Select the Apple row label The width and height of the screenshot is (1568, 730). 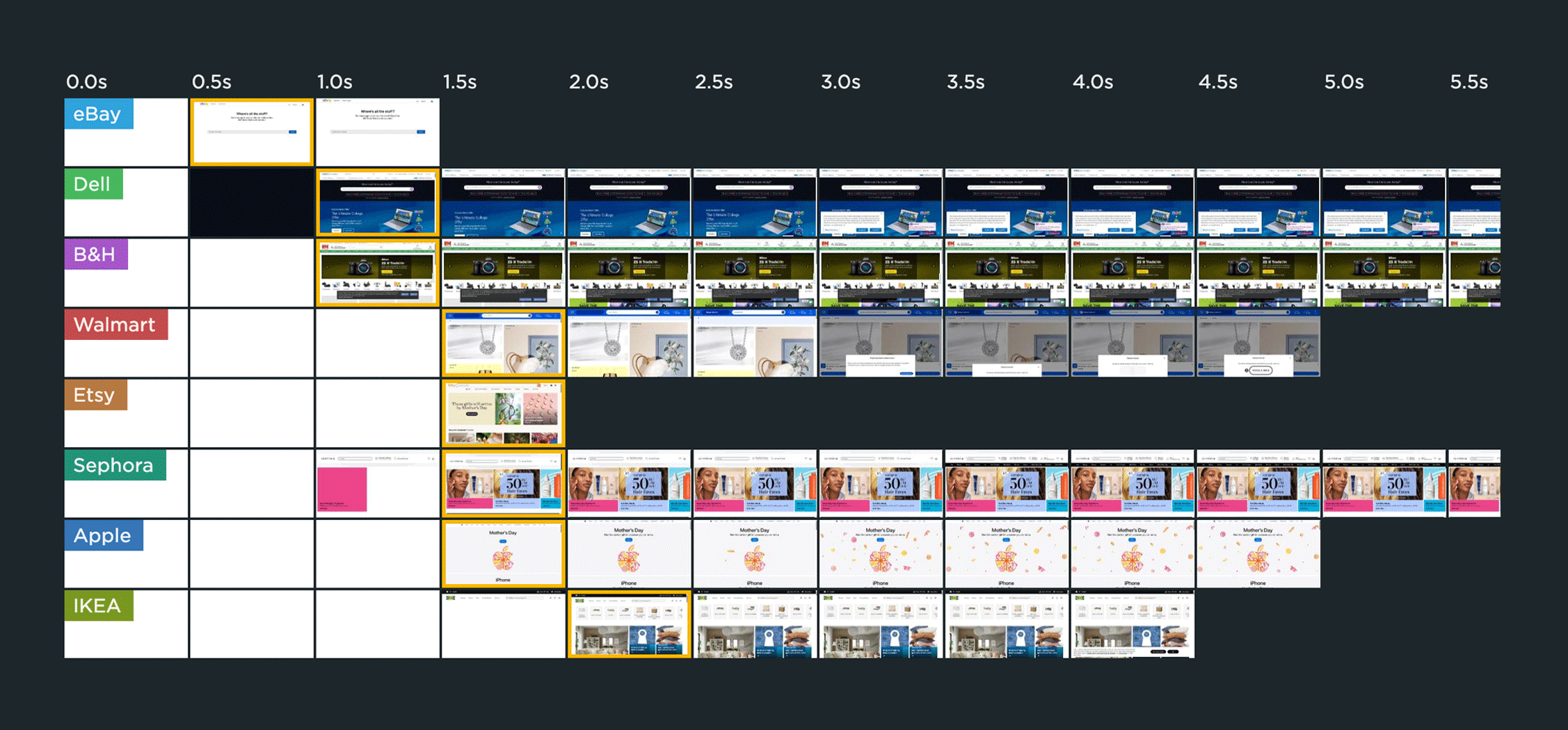pyautogui.click(x=104, y=535)
